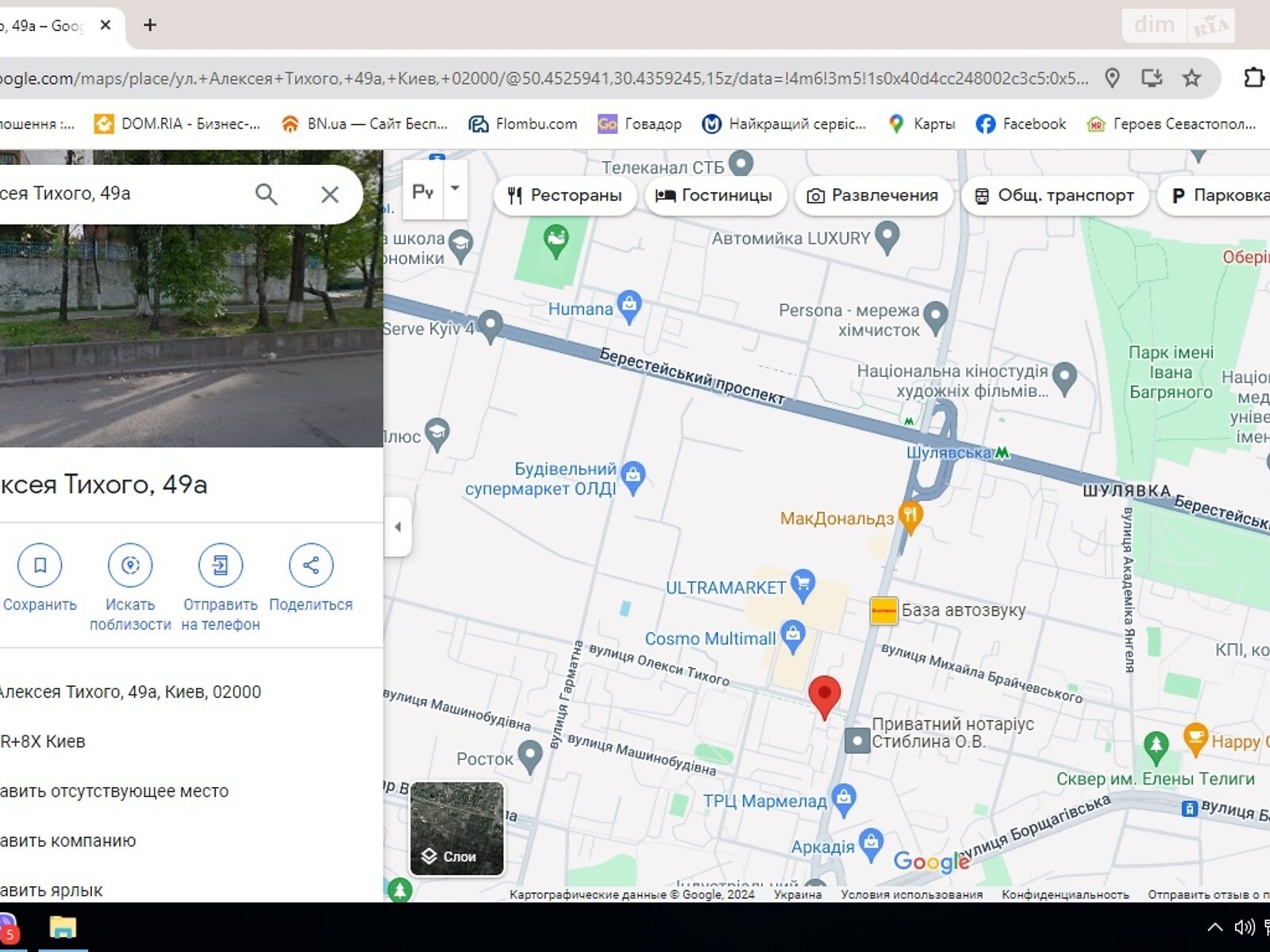Open the Карты bookmark
Viewport: 1270px width, 952px height.
pos(922,124)
